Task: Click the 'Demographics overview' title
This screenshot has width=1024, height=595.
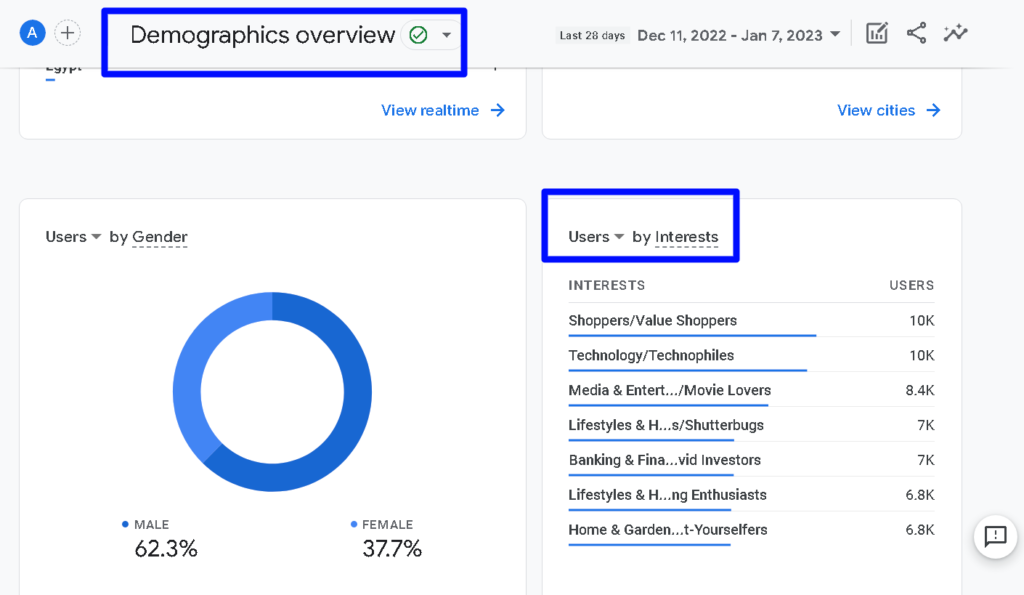Action: [263, 35]
